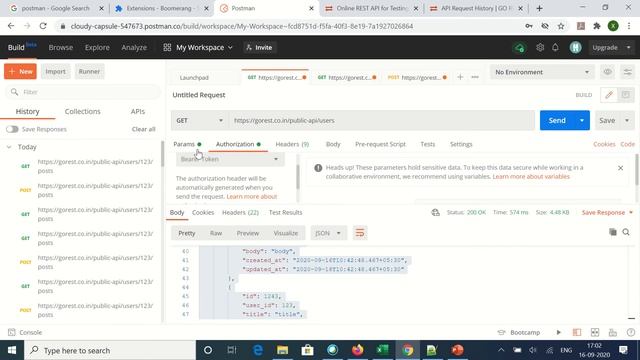Add a new request tab with plus icon
640x360 pixels.
460,77
